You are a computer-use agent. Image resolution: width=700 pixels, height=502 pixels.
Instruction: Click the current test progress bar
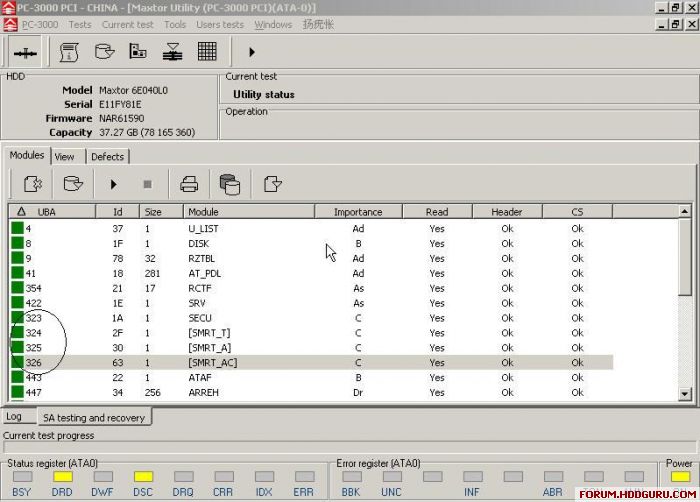pos(350,447)
